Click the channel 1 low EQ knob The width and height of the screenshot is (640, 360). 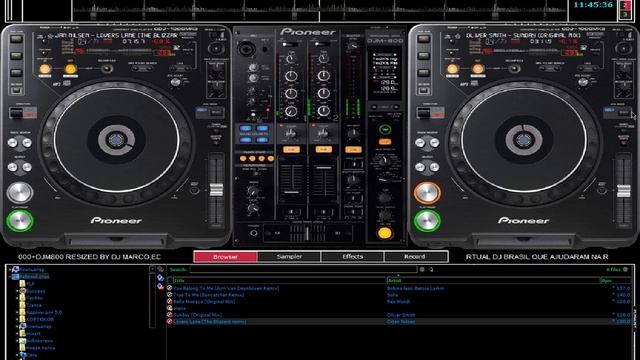coord(291,111)
